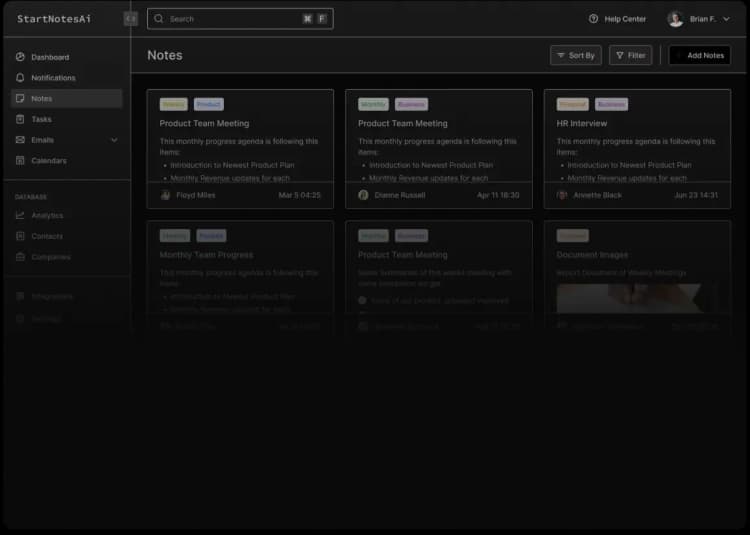Click Annette Black avatar icon
Screen dimensions: 750x535
[562, 195]
